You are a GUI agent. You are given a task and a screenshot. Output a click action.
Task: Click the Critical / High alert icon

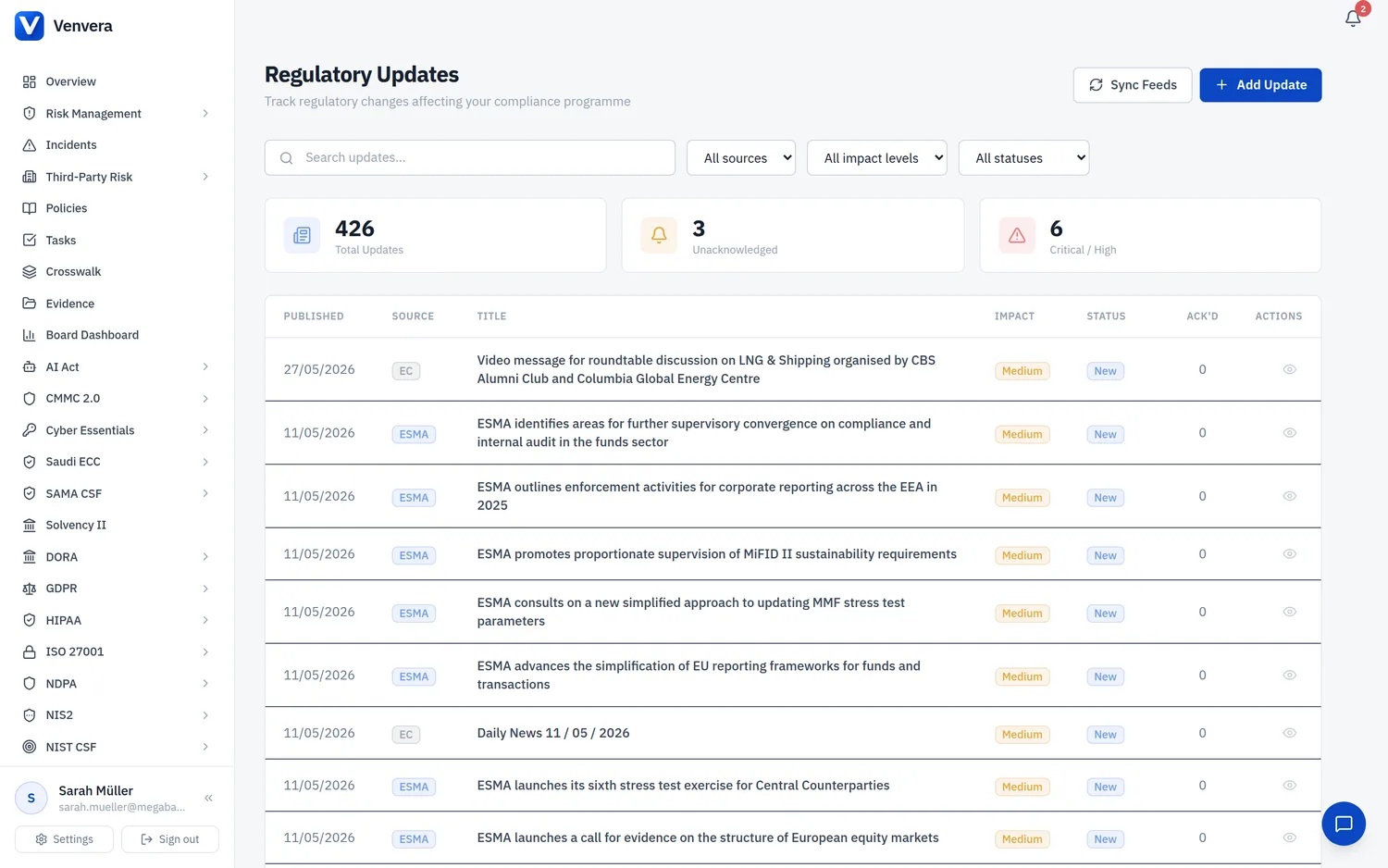(1017, 236)
